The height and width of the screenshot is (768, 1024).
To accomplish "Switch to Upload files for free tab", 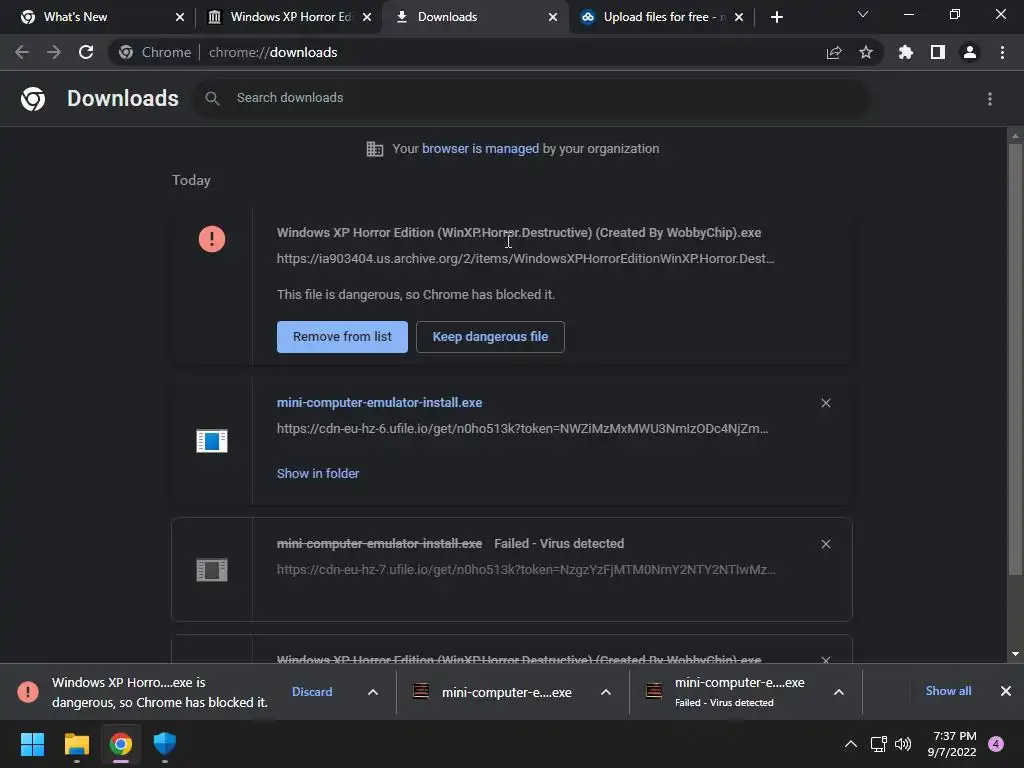I will tap(662, 17).
